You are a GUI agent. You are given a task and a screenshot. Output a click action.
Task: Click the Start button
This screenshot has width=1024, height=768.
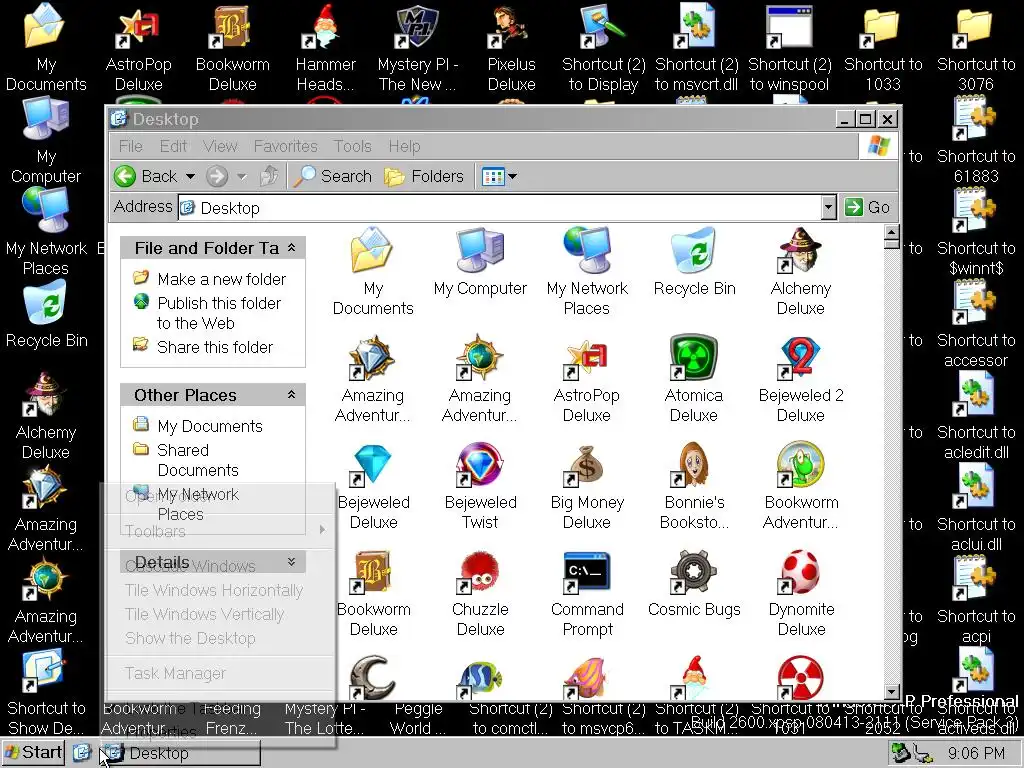point(33,753)
